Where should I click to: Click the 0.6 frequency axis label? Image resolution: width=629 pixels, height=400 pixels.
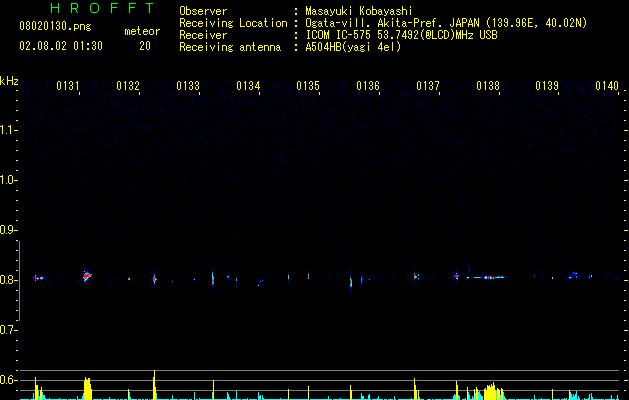pyautogui.click(x=8, y=380)
